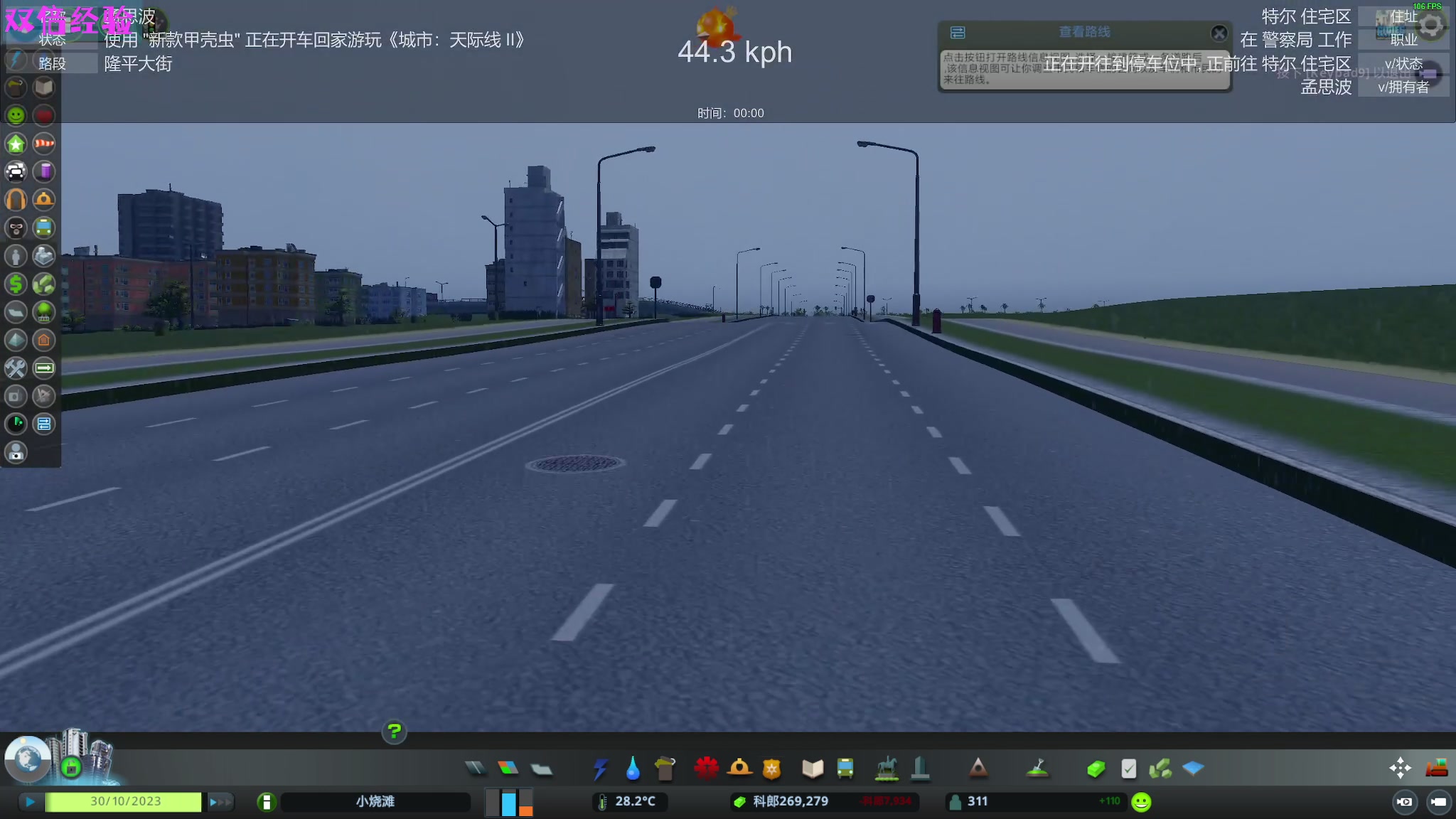Open the Water and Sewage menu
Screen dimensions: 1456x819
coord(632,769)
